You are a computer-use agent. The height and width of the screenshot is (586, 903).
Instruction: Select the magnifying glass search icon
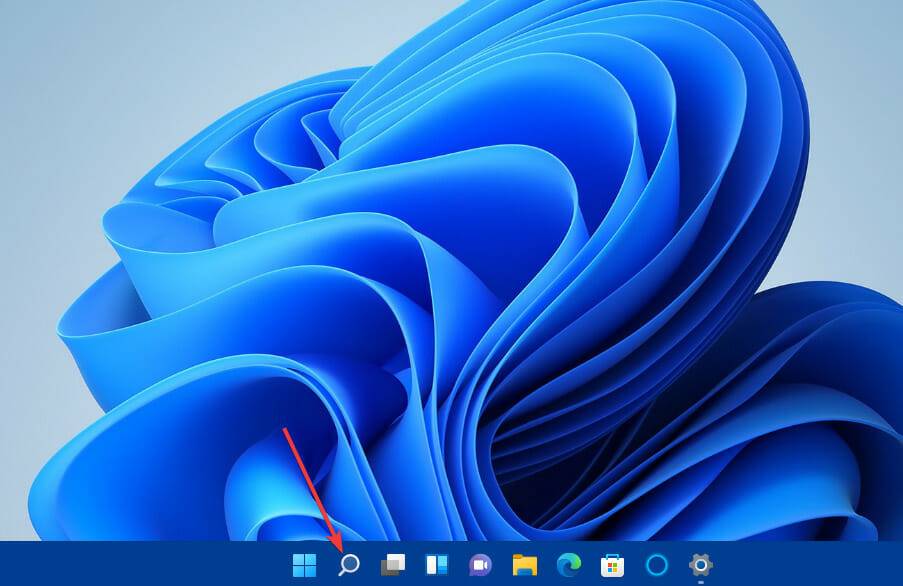(x=347, y=565)
